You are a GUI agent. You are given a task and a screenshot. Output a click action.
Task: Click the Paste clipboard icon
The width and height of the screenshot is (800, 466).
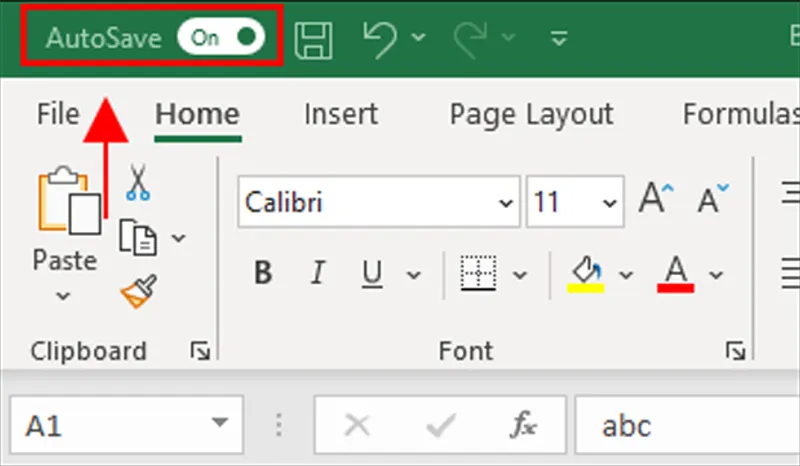tap(66, 201)
